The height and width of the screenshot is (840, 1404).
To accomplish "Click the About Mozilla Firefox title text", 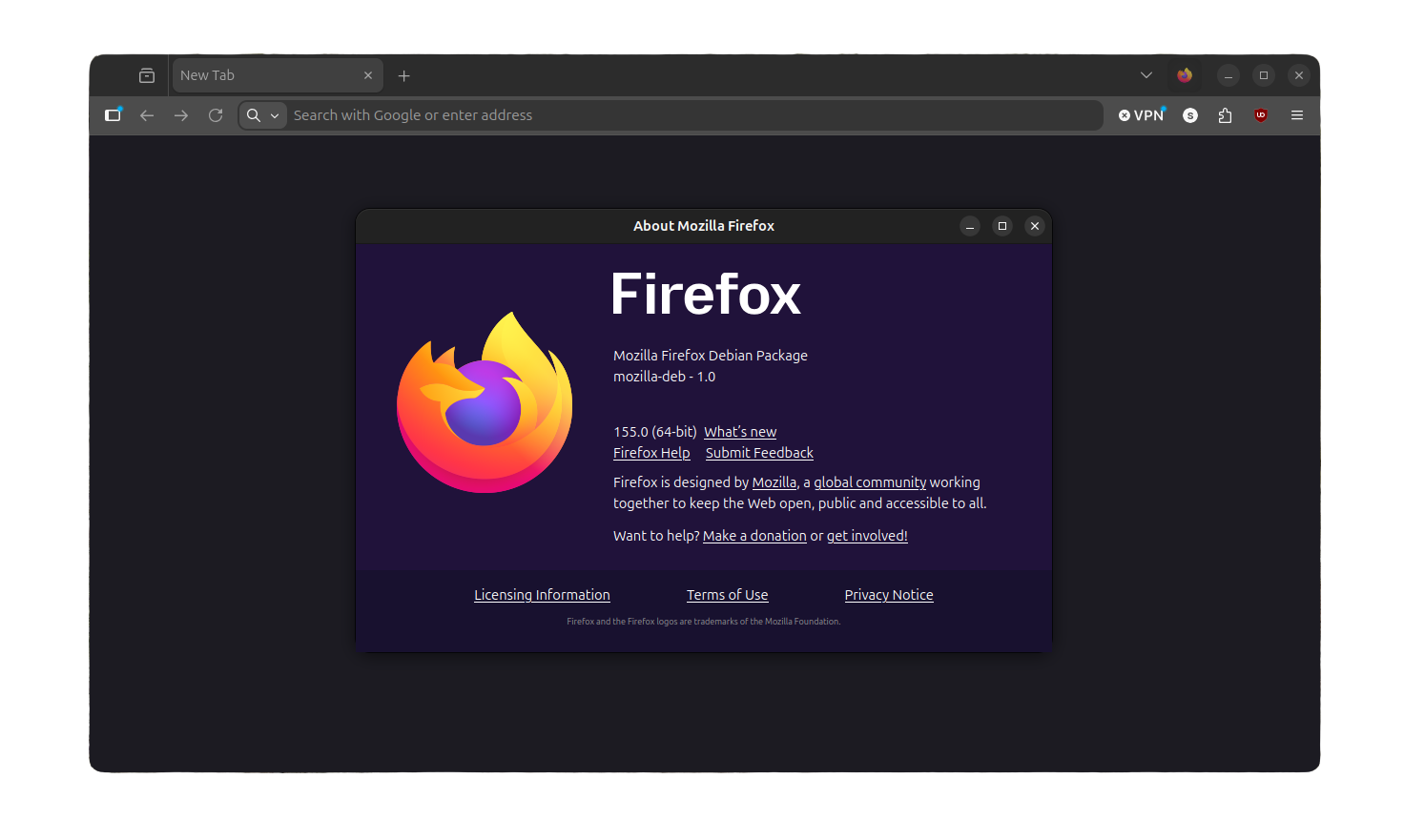I will [704, 226].
